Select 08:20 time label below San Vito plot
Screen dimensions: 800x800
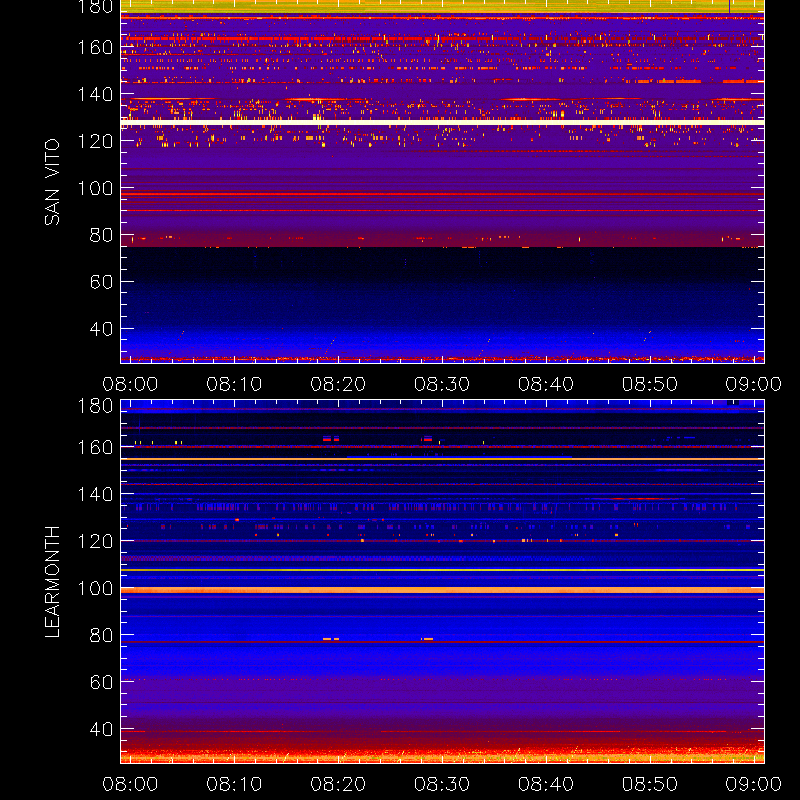338,384
